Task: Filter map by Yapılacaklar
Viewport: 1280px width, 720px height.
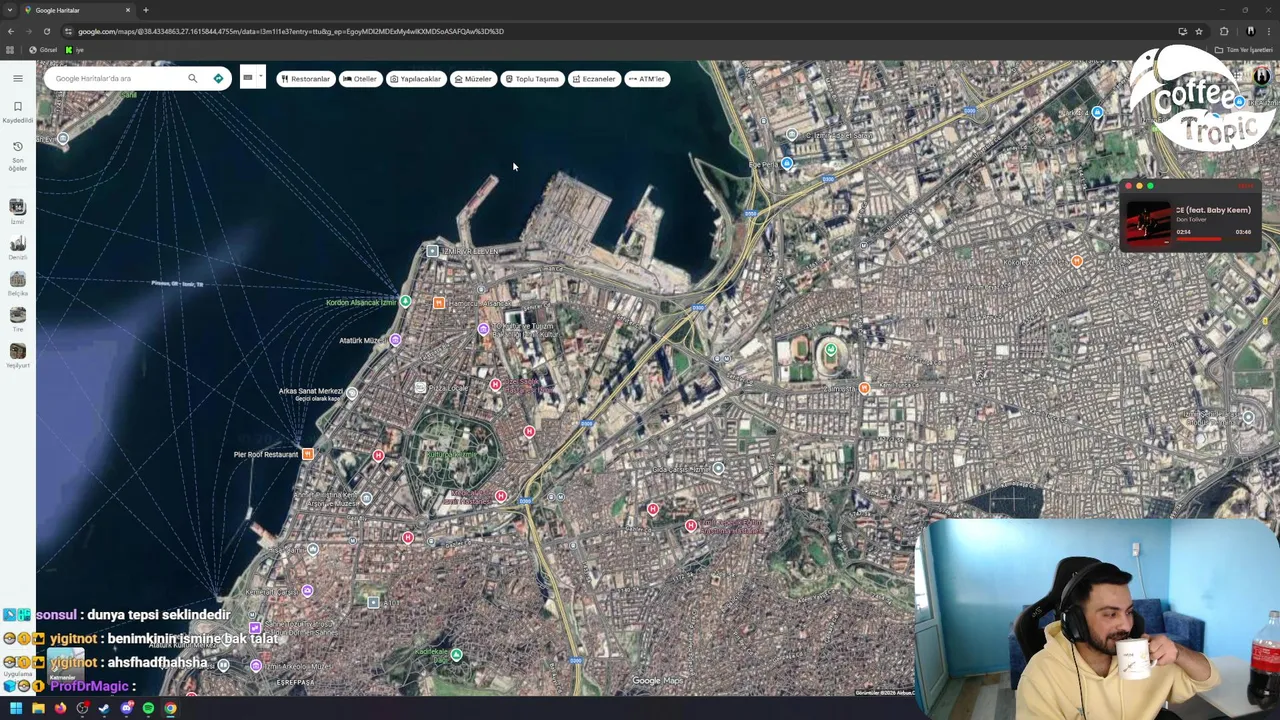Action: pos(416,79)
